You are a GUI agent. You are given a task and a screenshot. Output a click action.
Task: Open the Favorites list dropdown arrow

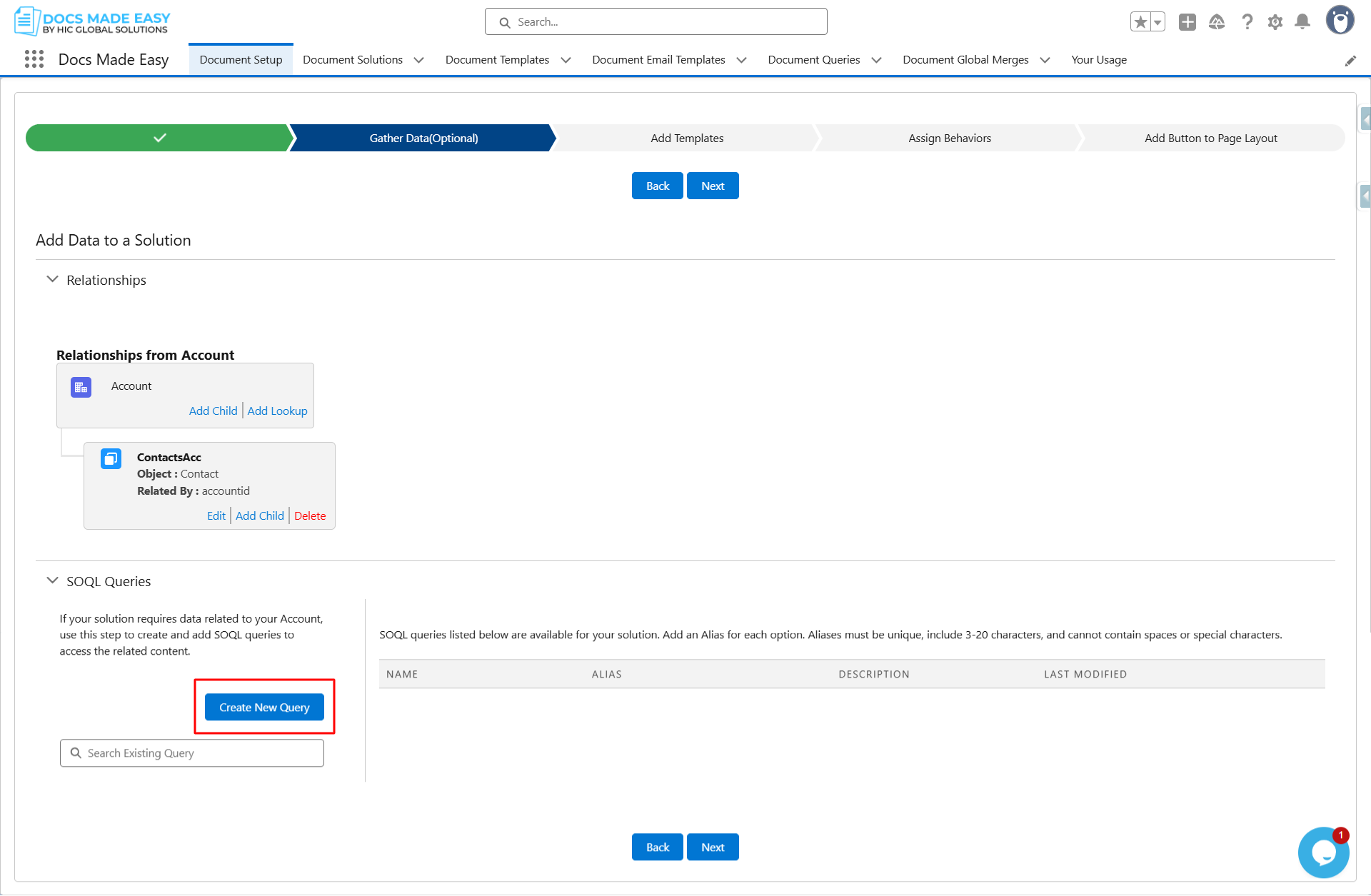(x=1157, y=22)
